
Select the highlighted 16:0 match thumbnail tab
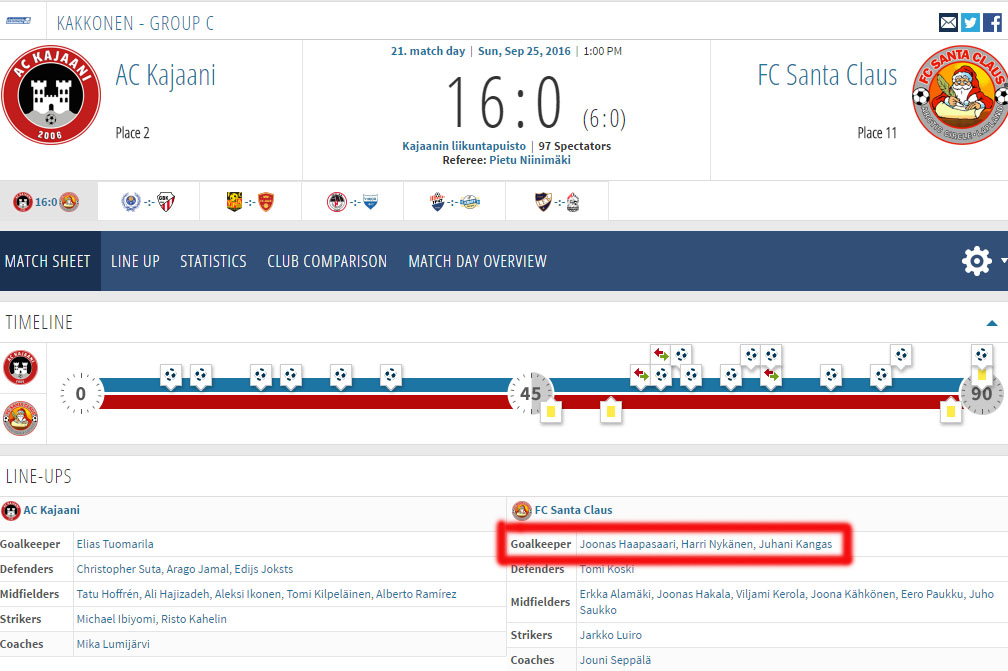click(x=48, y=200)
